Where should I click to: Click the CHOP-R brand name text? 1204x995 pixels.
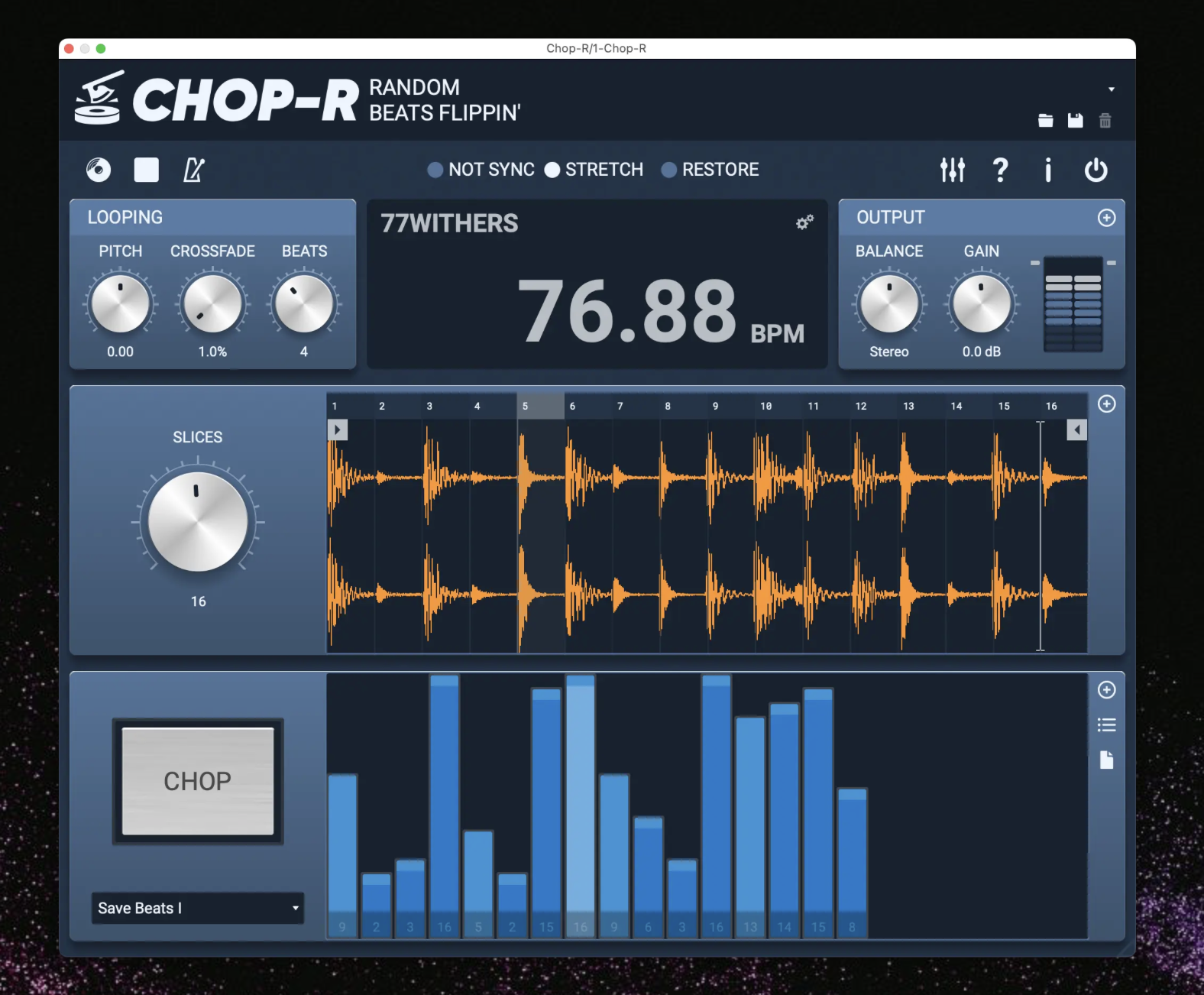[245, 100]
